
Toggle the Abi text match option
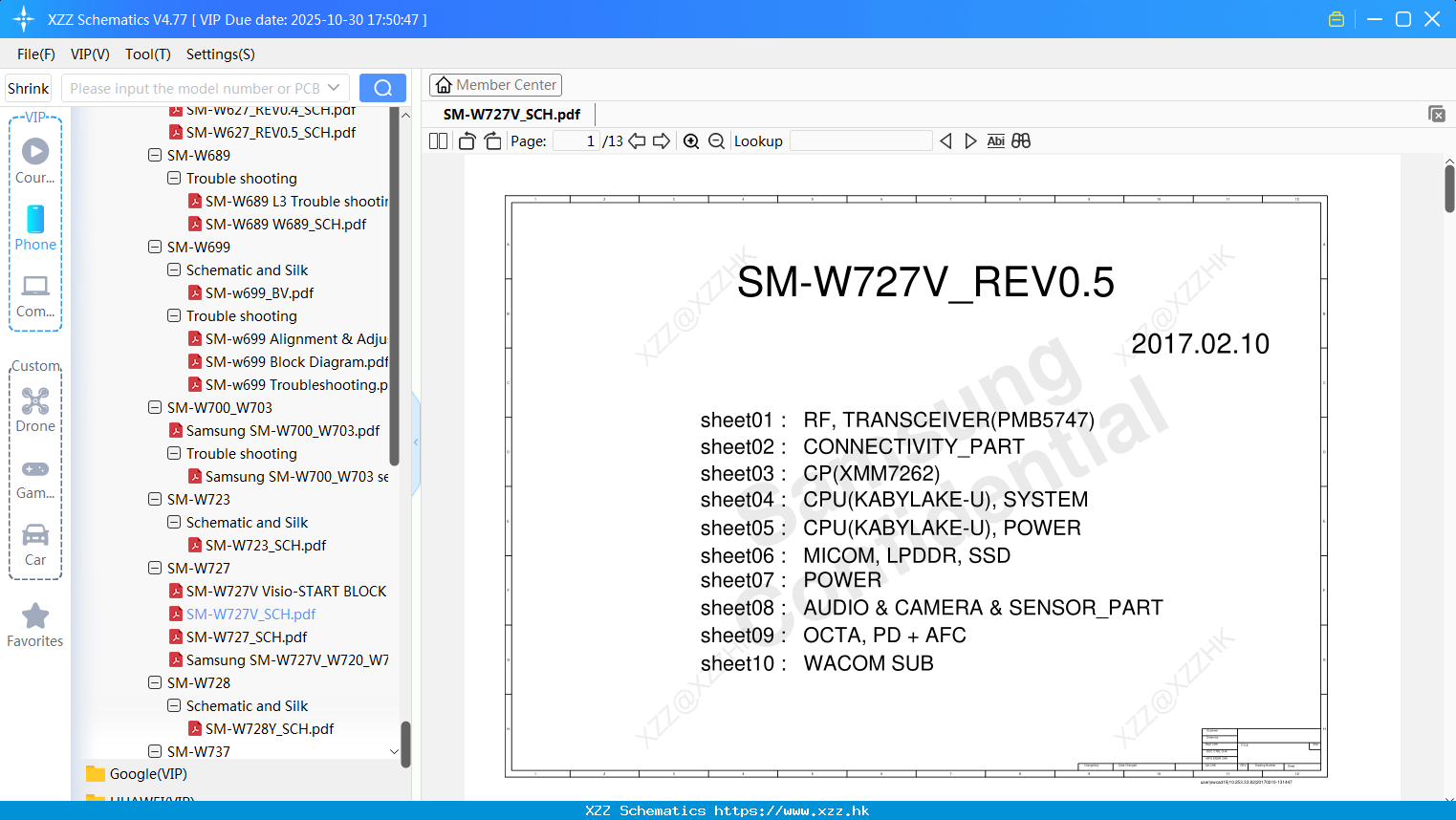click(995, 141)
